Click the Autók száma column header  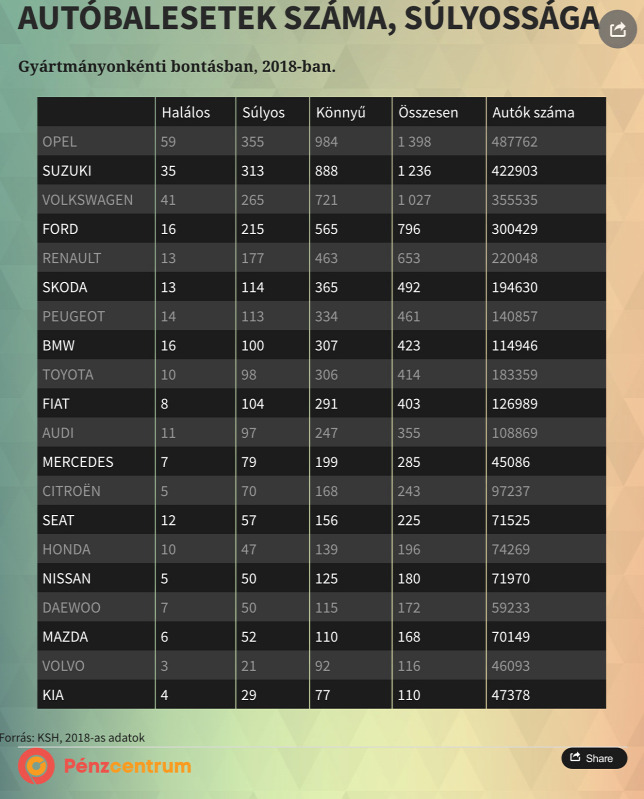pyautogui.click(x=533, y=112)
